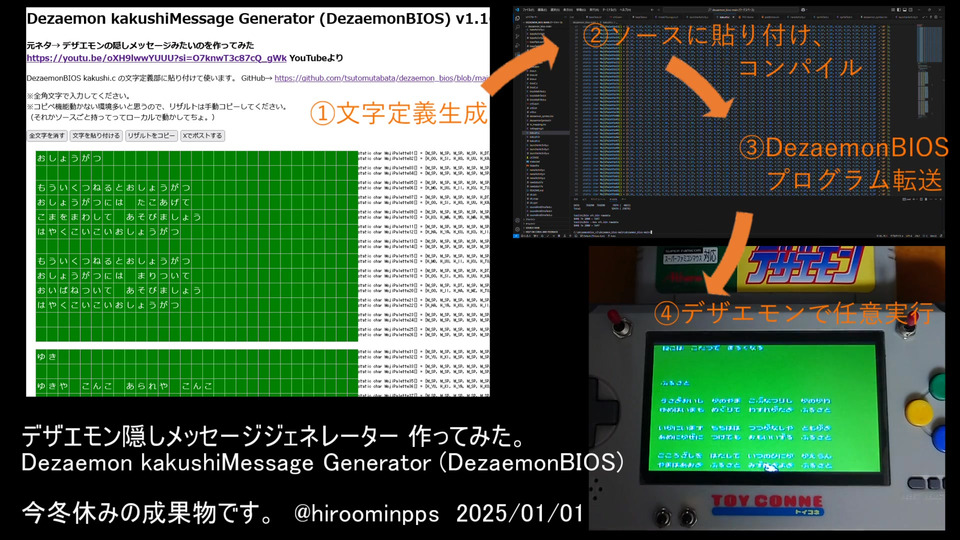The image size is (960, 540).
Task: Select grid row おいばねついて あそびましょう
Action: point(197,290)
